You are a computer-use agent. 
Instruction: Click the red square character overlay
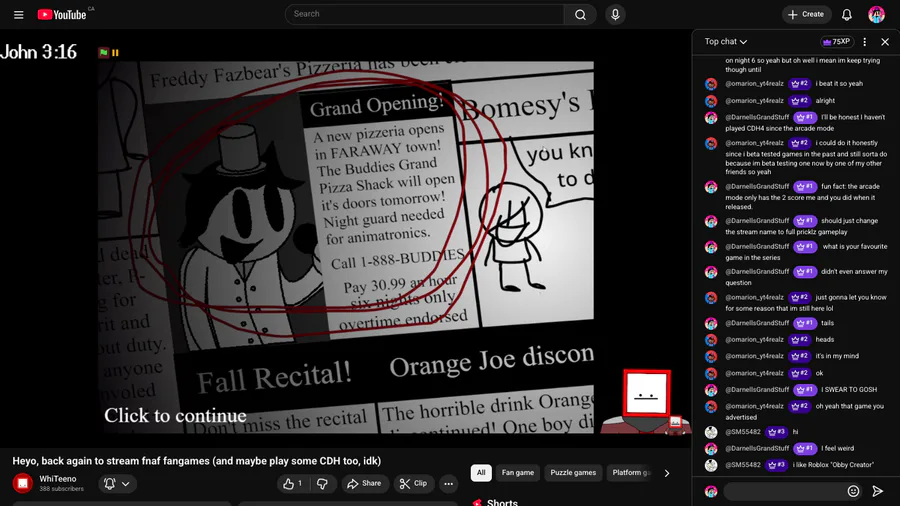click(646, 400)
